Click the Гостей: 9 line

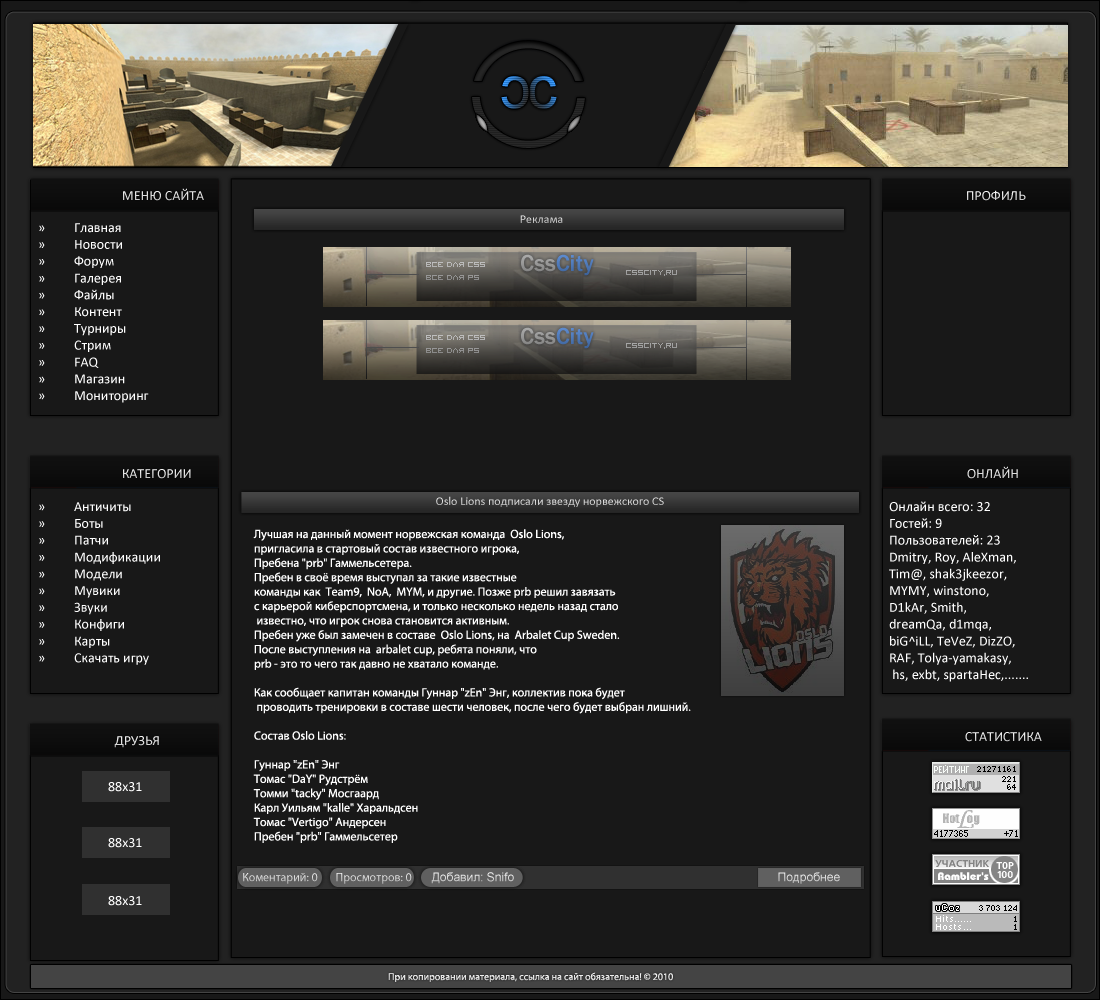915,524
